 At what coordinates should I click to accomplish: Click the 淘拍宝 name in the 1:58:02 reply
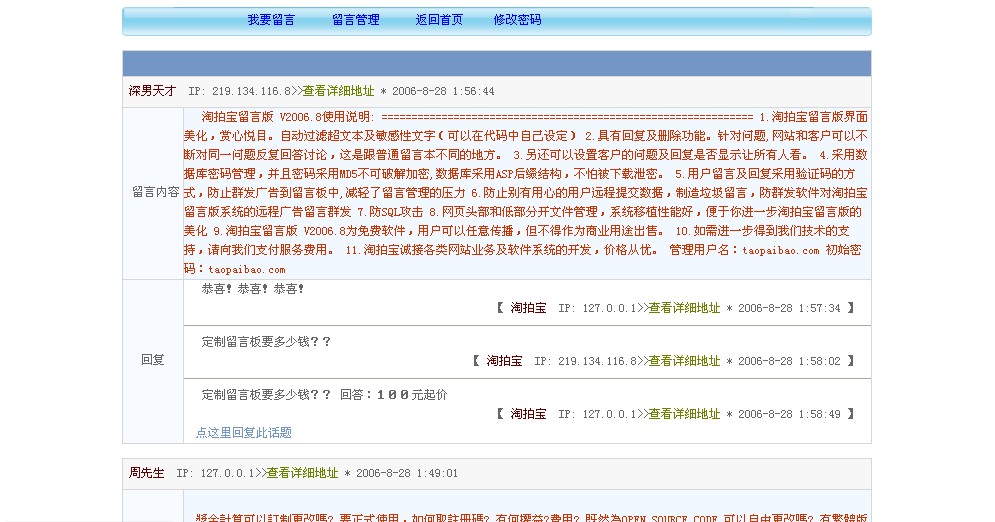[504, 361]
